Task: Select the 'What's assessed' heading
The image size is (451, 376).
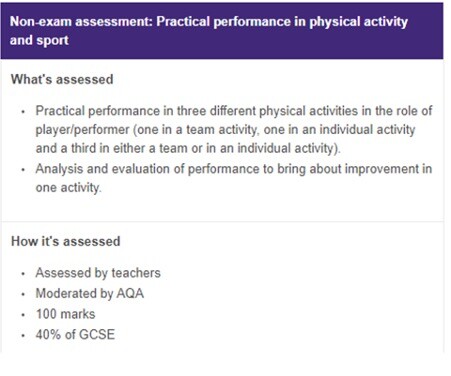Action: [x=62, y=79]
